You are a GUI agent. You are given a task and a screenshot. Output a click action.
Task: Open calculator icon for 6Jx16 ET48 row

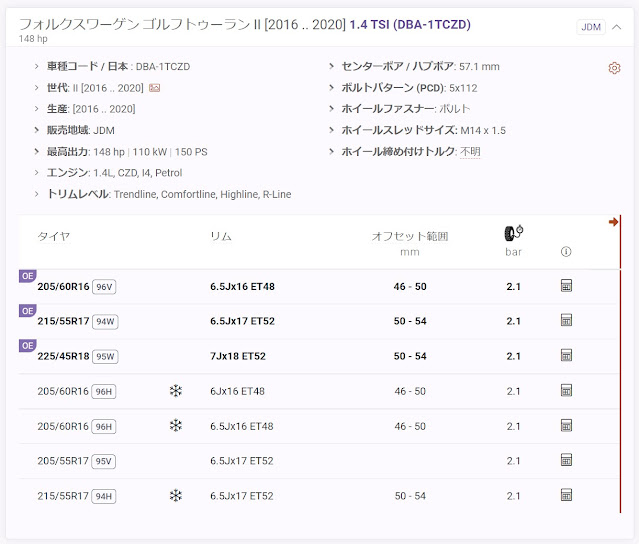click(566, 391)
